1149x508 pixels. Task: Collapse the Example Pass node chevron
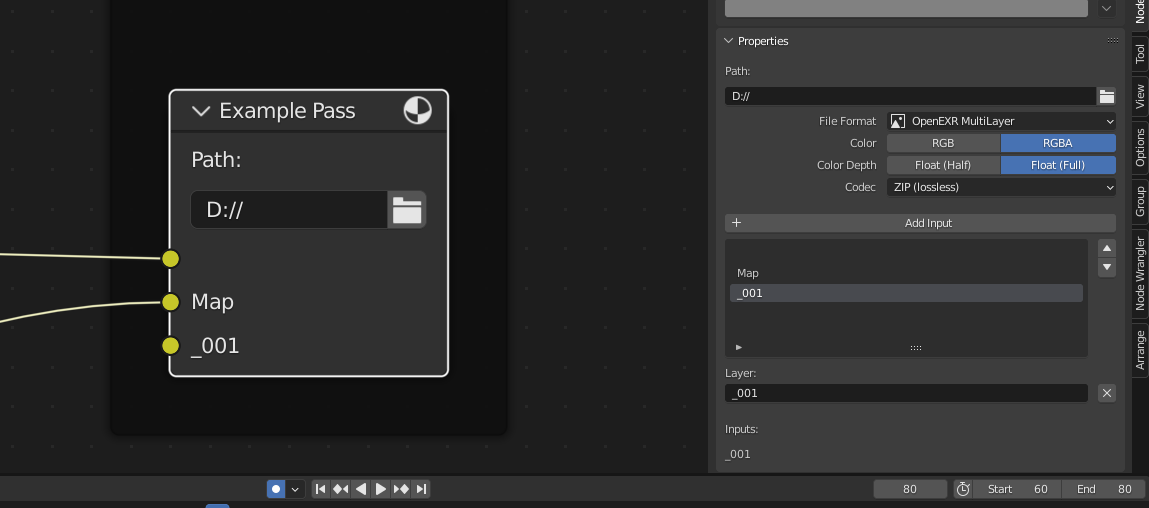pyautogui.click(x=201, y=111)
